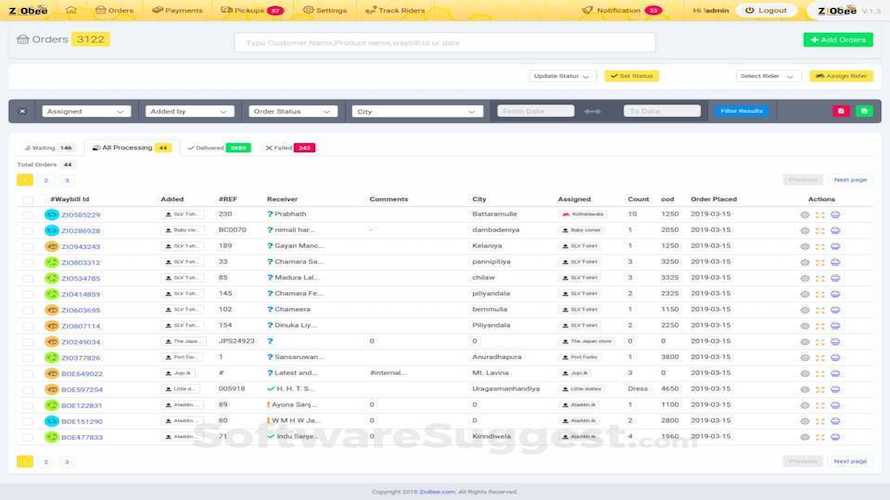The width and height of the screenshot is (890, 500).
Task: Click the From Date field
Action: [536, 111]
